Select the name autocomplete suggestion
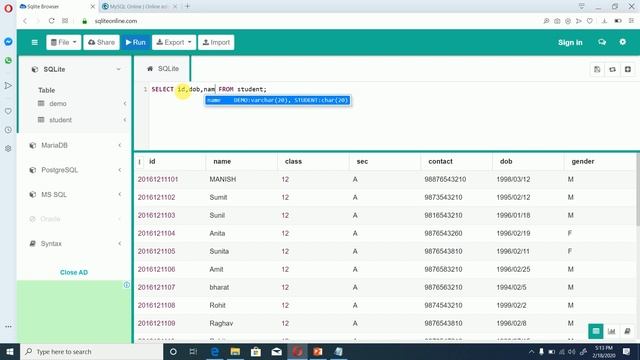This screenshot has height=360, width=640. click(x=278, y=100)
